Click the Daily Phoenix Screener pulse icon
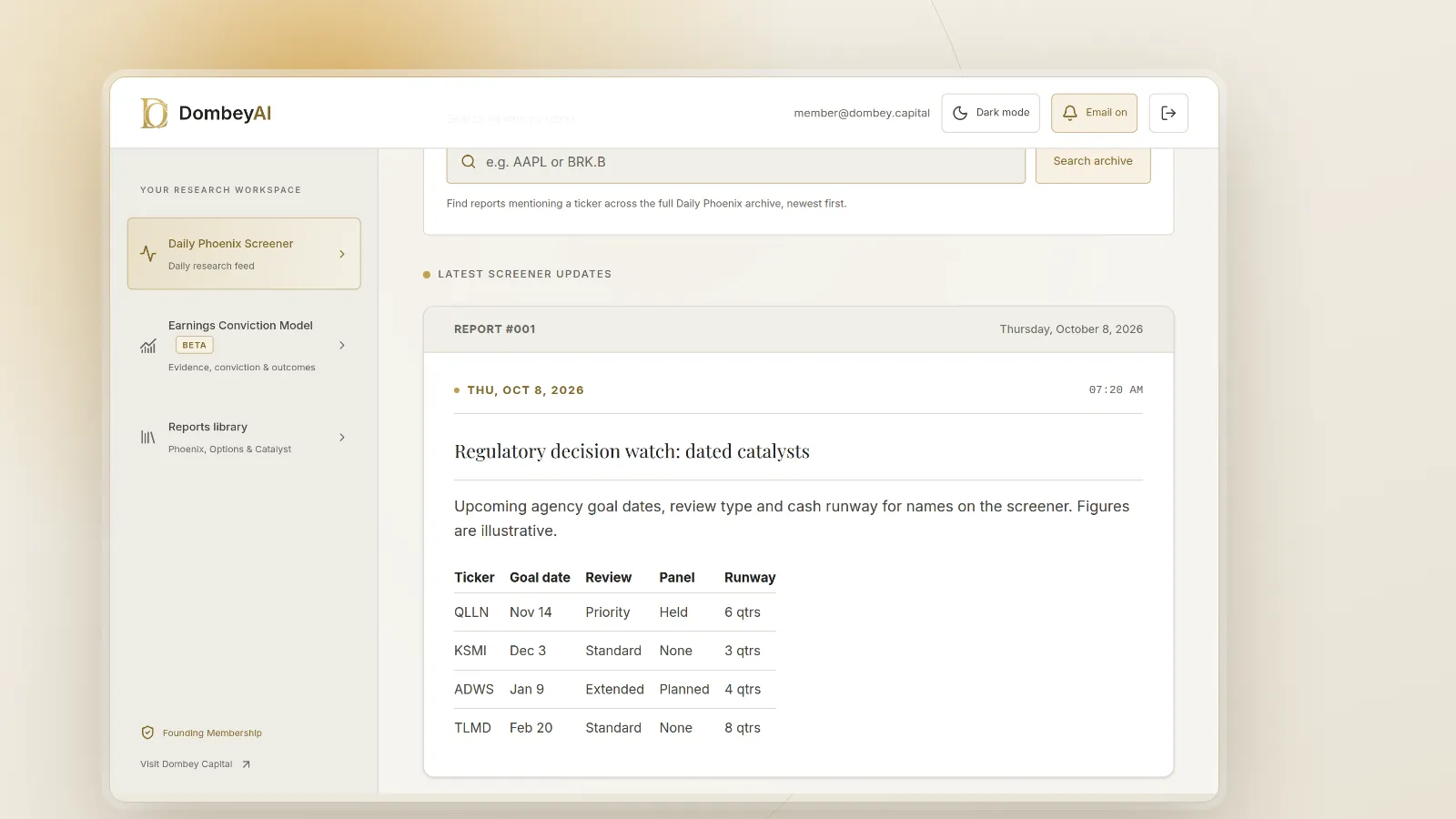Viewport: 1456px width, 819px height. (x=148, y=254)
